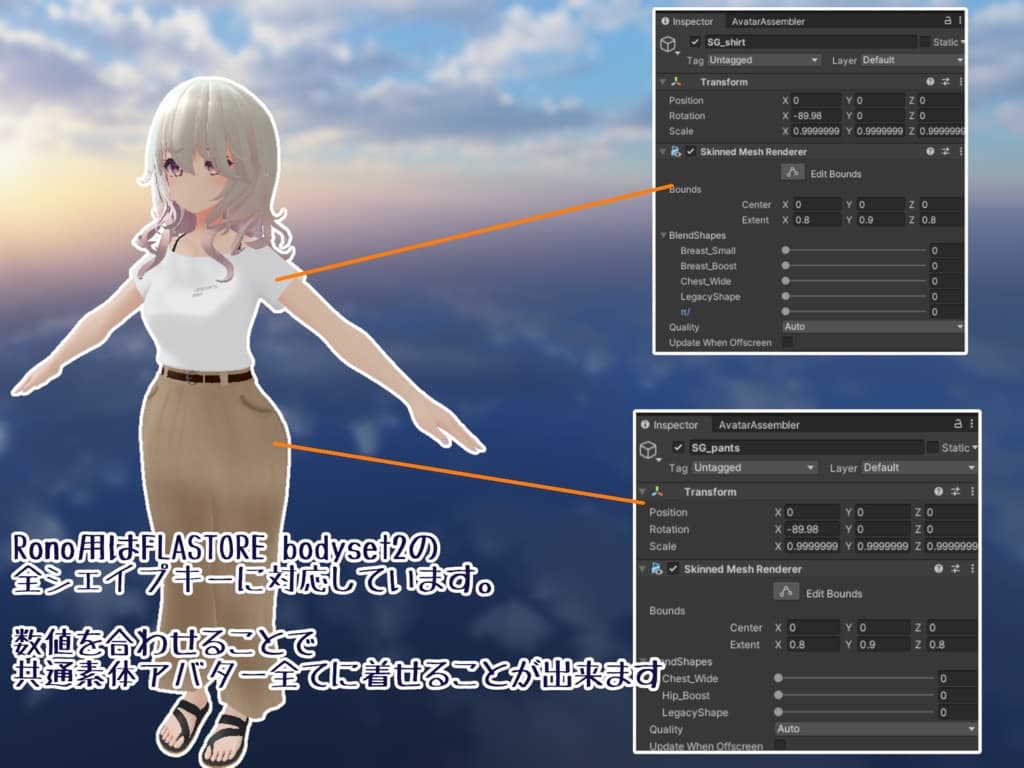
Task: Open the Quality dropdown for SG_shirt
Action: tap(872, 327)
